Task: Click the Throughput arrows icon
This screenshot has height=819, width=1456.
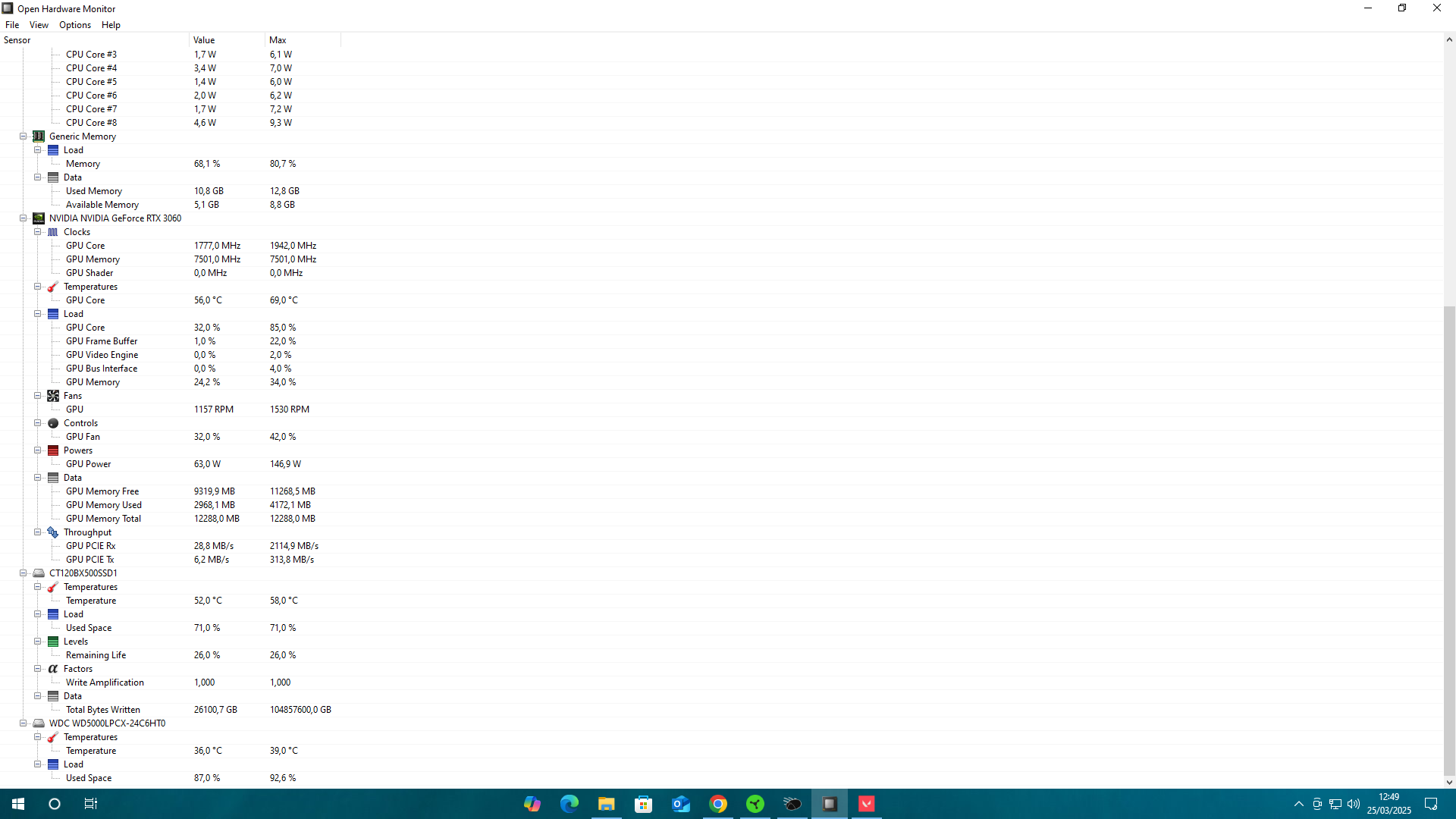Action: pyautogui.click(x=53, y=532)
